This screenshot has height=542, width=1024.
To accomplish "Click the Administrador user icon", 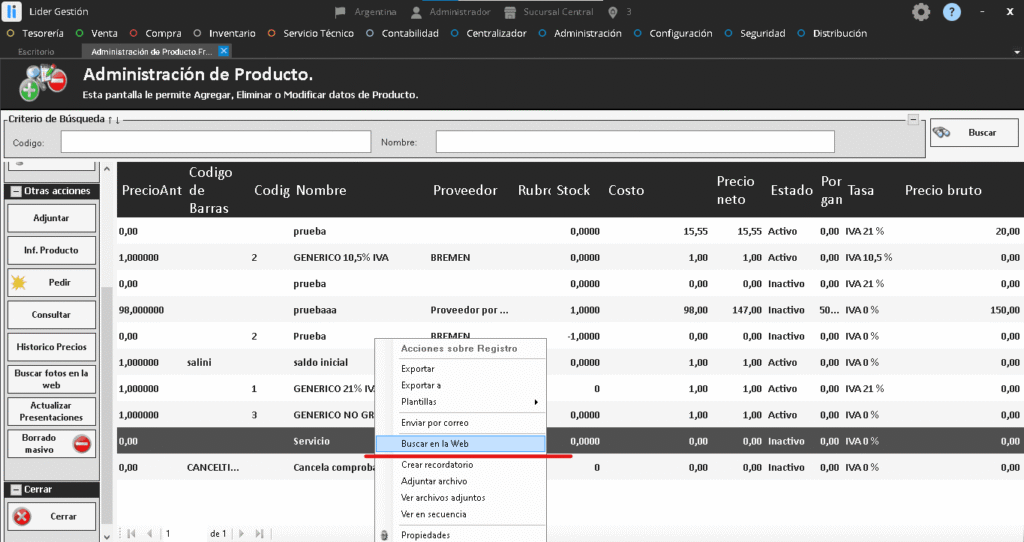I will point(417,13).
